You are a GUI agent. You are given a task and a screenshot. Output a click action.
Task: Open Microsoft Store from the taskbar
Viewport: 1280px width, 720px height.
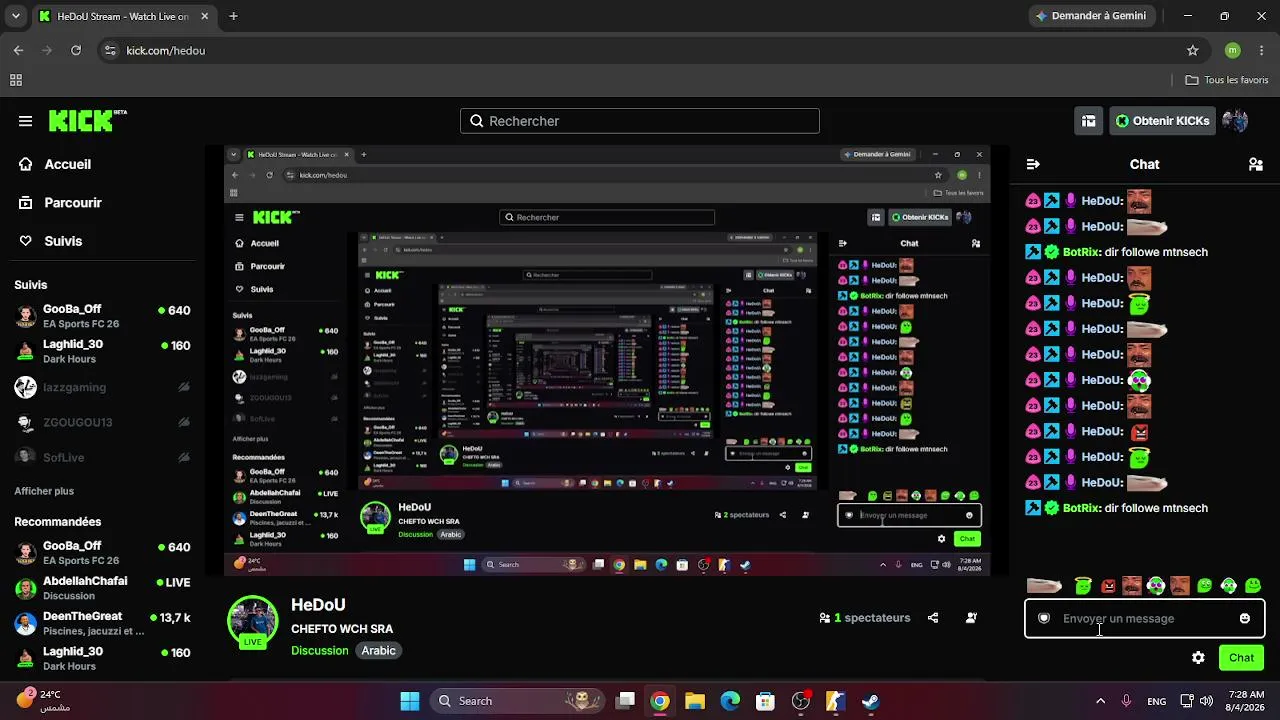click(x=765, y=701)
